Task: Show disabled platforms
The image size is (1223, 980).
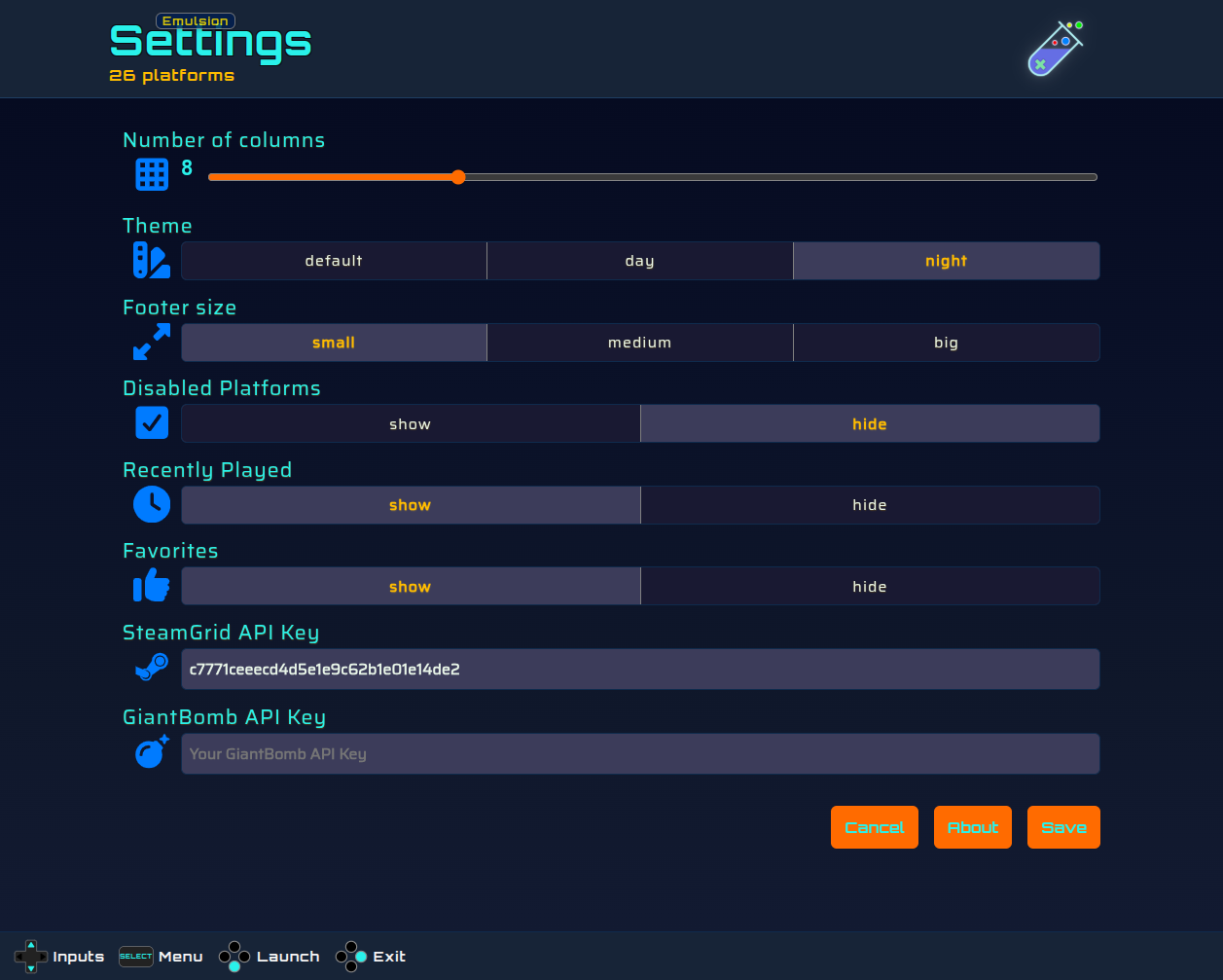Action: click(x=411, y=423)
